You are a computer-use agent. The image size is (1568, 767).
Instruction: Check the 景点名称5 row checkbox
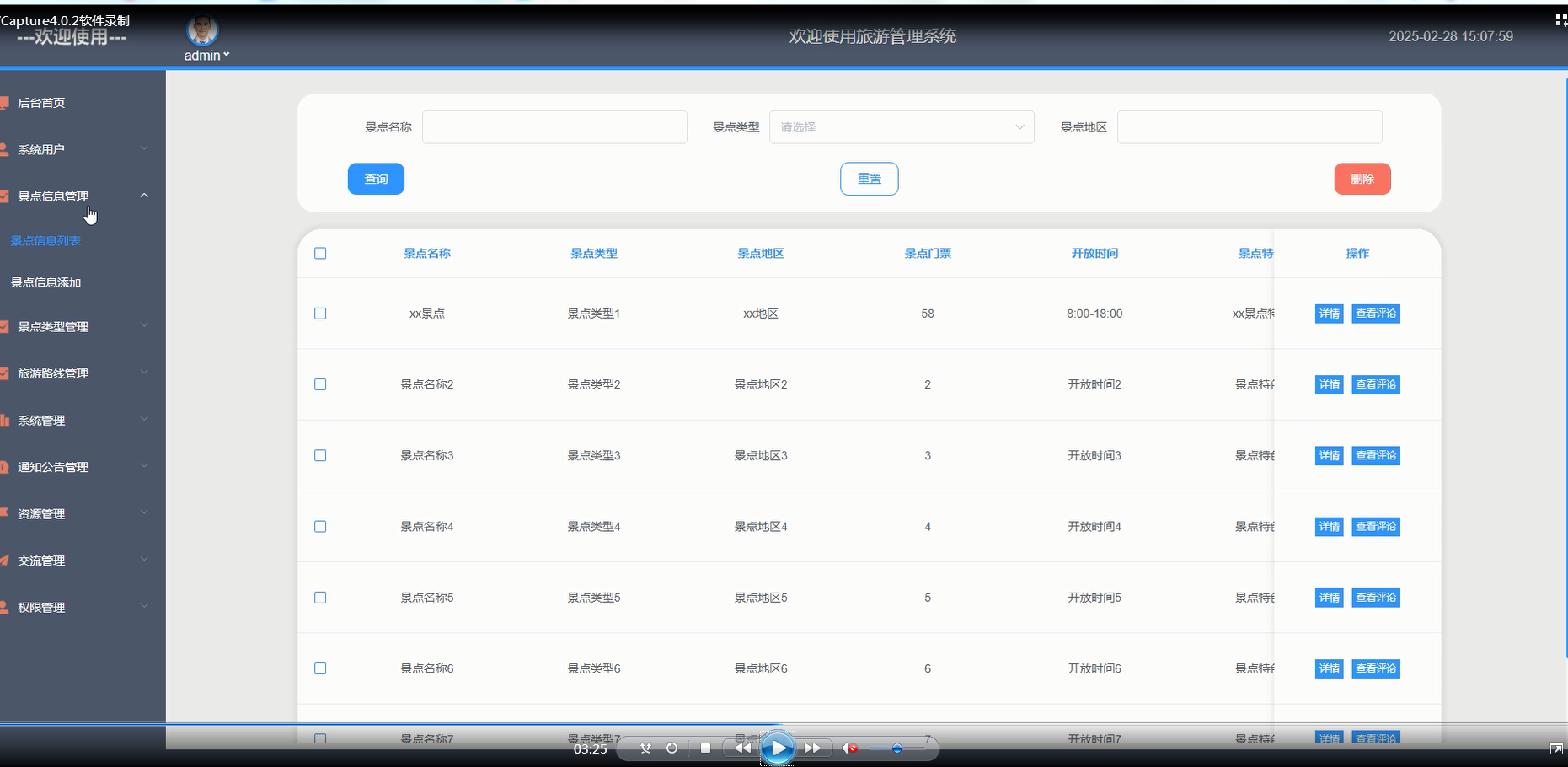[320, 598]
